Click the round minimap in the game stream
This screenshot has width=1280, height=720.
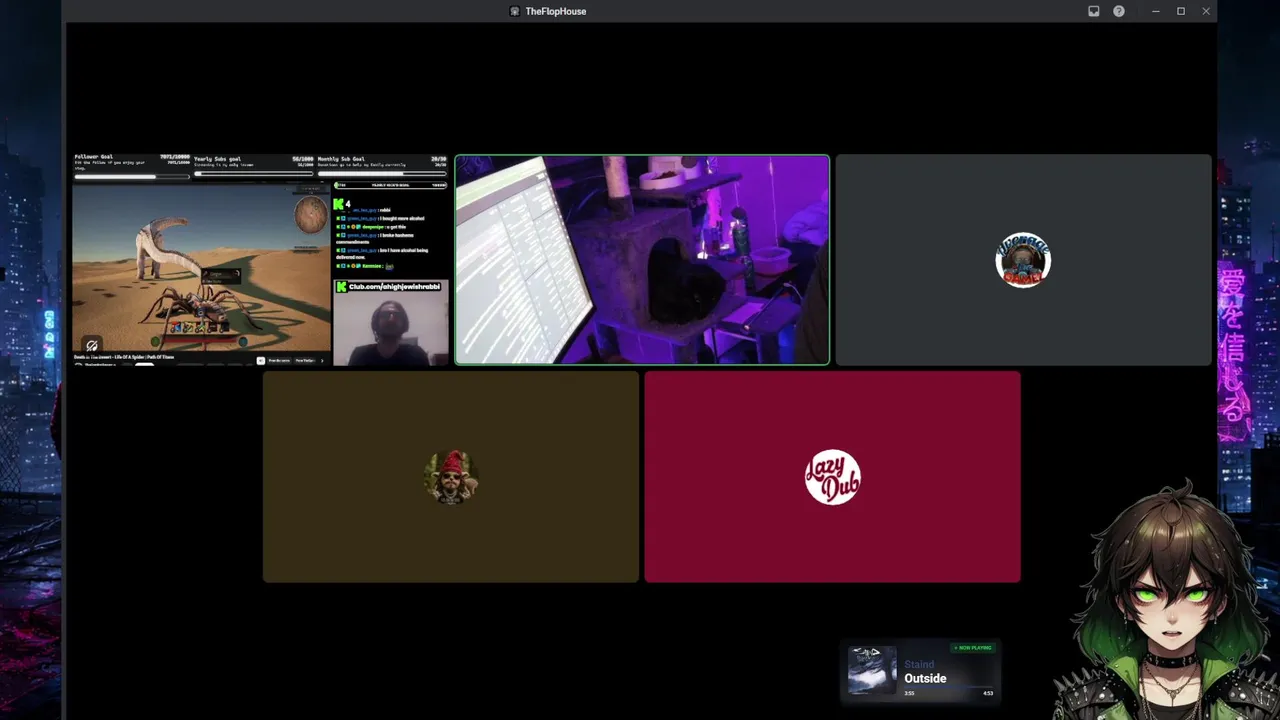[x=311, y=213]
